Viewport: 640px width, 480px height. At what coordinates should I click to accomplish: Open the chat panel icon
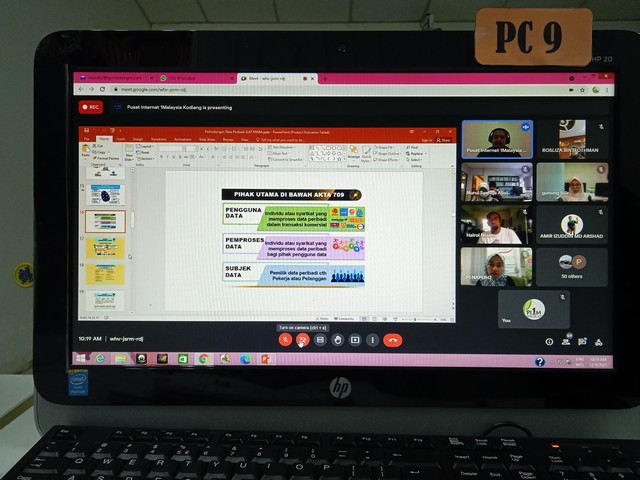click(x=581, y=341)
